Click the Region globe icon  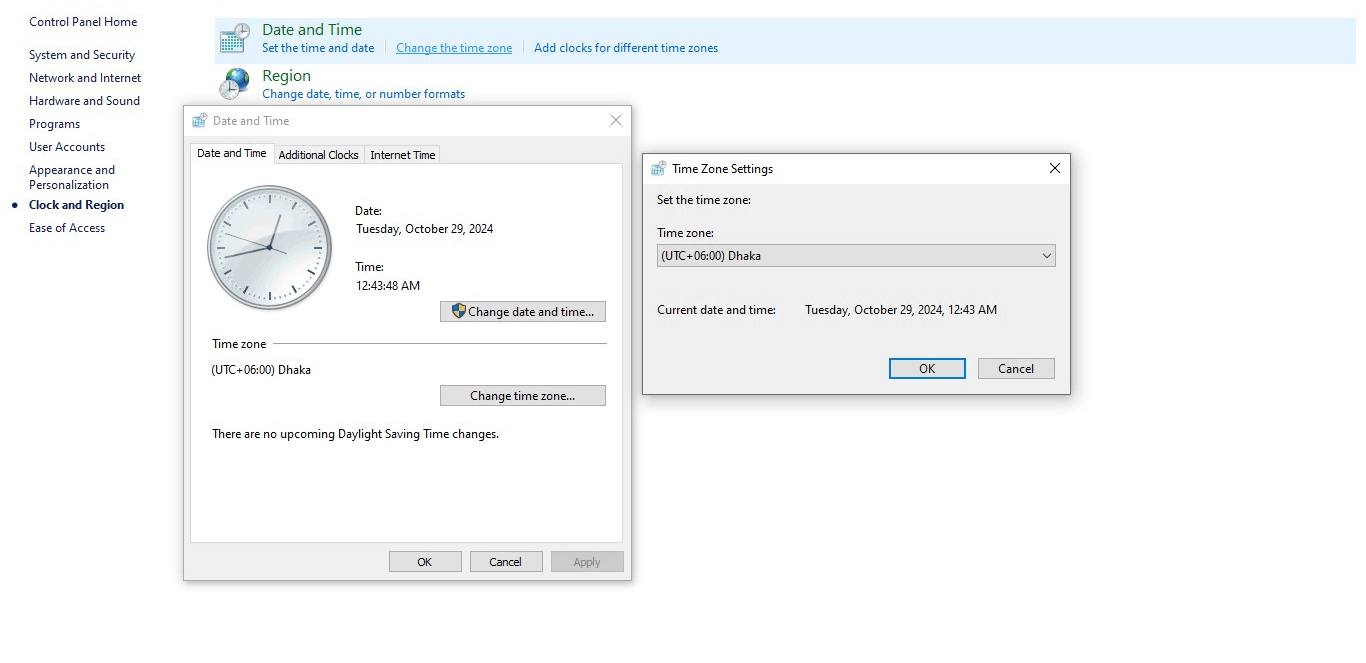click(235, 84)
